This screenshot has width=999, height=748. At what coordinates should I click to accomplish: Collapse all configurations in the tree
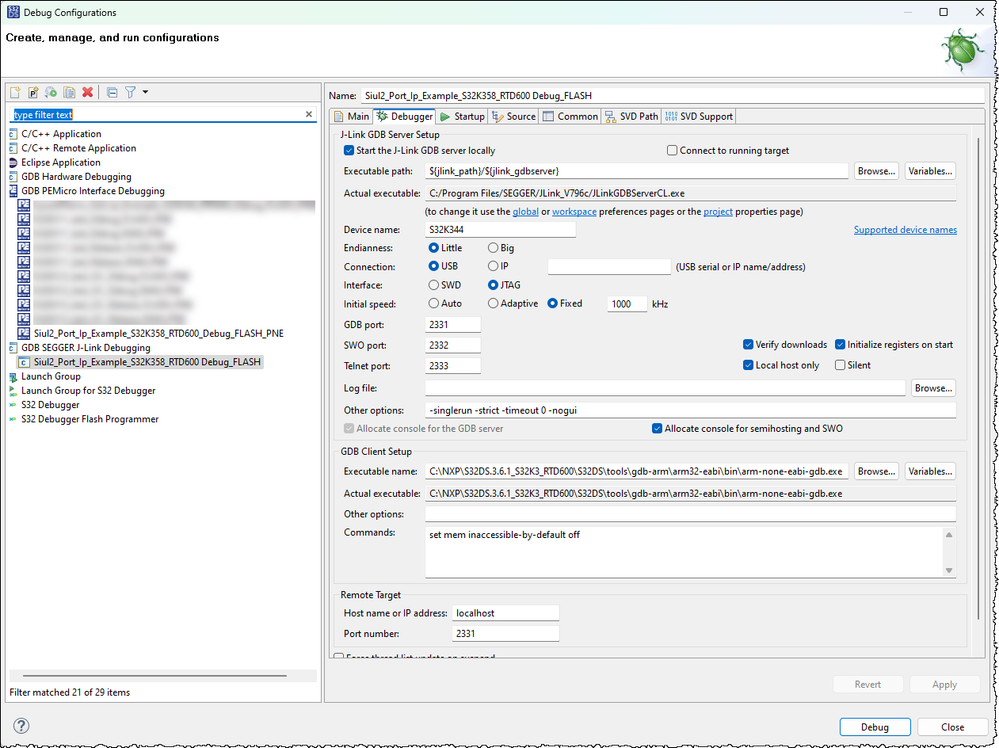tap(112, 92)
